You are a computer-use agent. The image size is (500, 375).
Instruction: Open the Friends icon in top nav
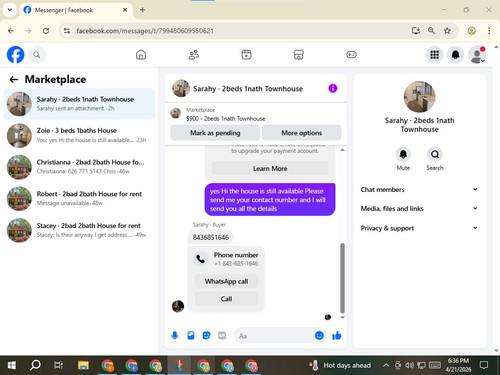[194, 55]
